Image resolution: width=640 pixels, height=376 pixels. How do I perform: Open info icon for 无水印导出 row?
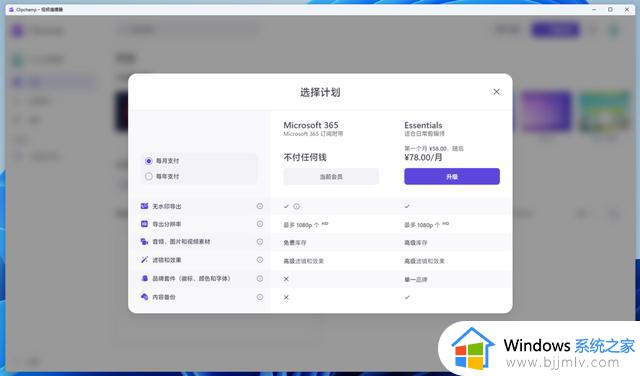[x=260, y=206]
